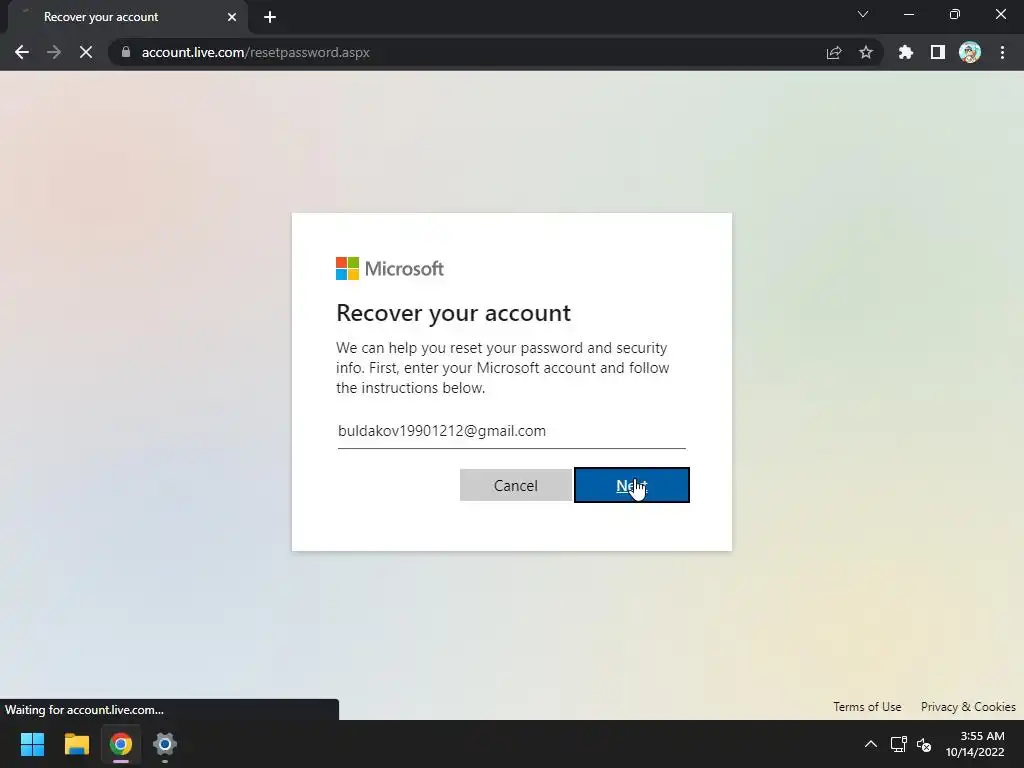
Task: Click muted volume tray icon
Action: coord(924,744)
